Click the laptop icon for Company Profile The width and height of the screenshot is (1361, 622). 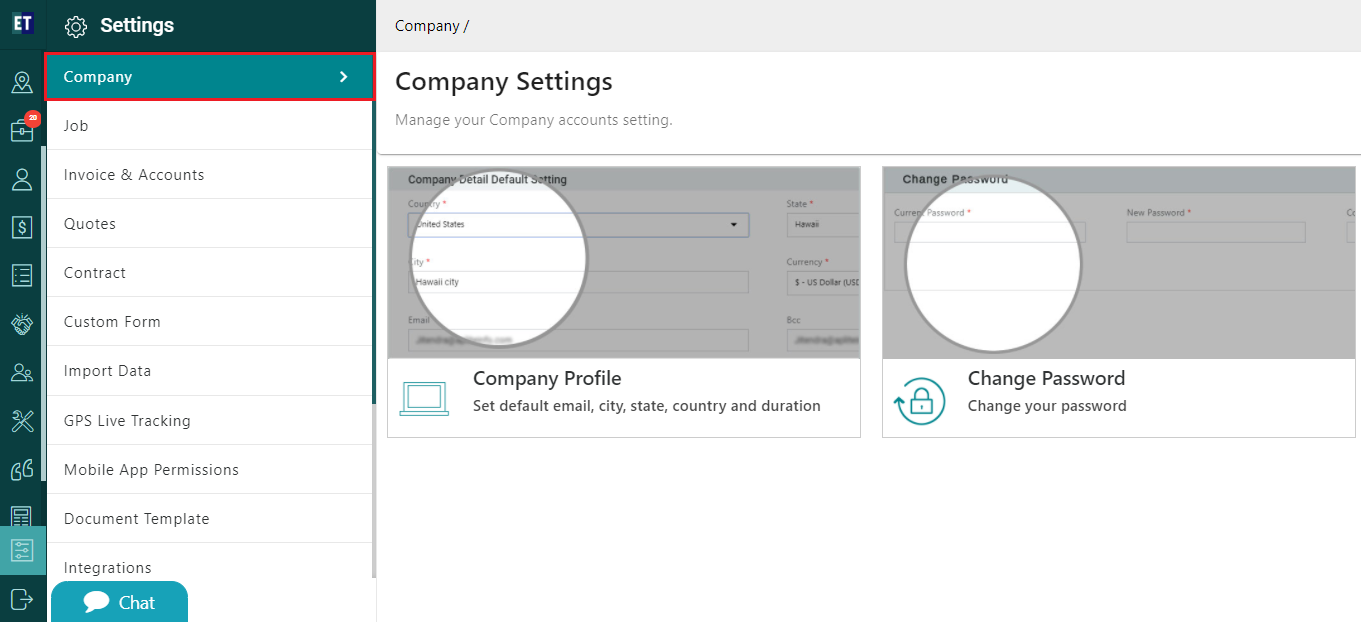[424, 399]
